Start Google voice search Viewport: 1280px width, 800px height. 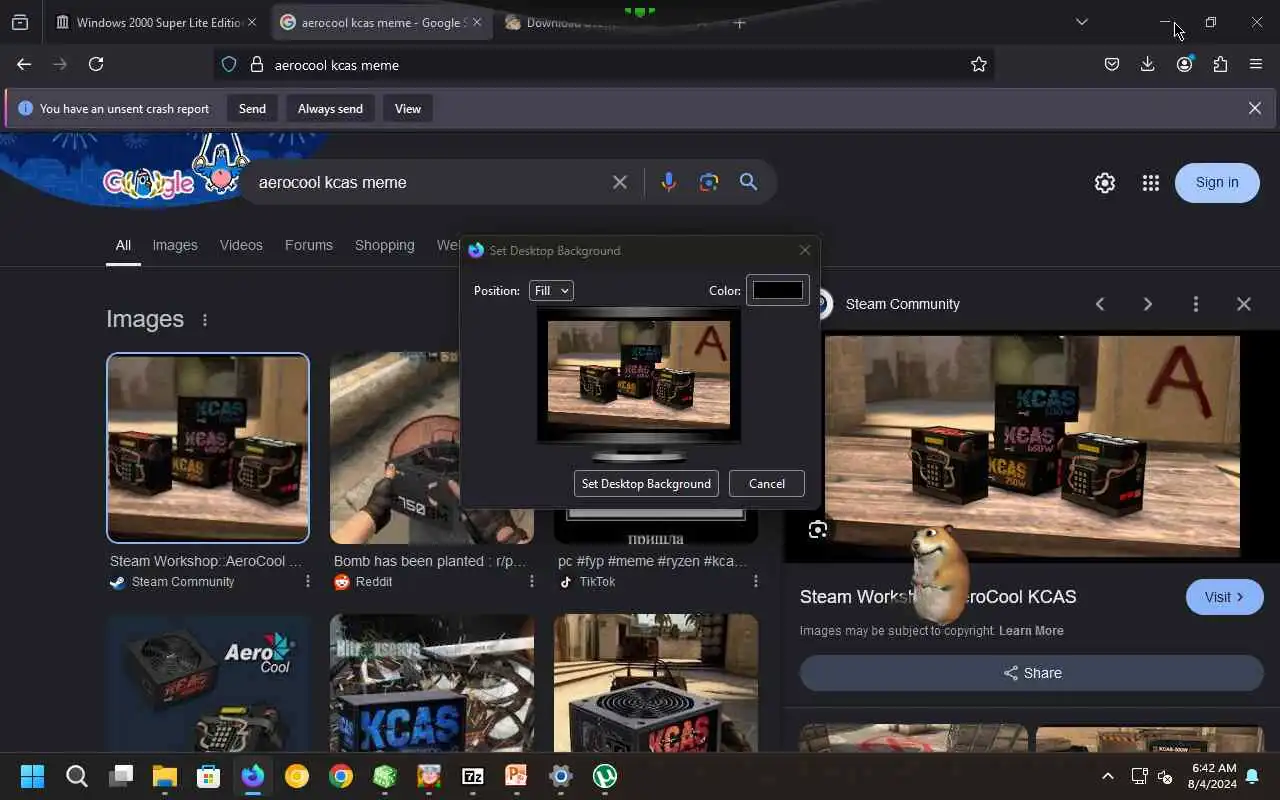pos(669,182)
